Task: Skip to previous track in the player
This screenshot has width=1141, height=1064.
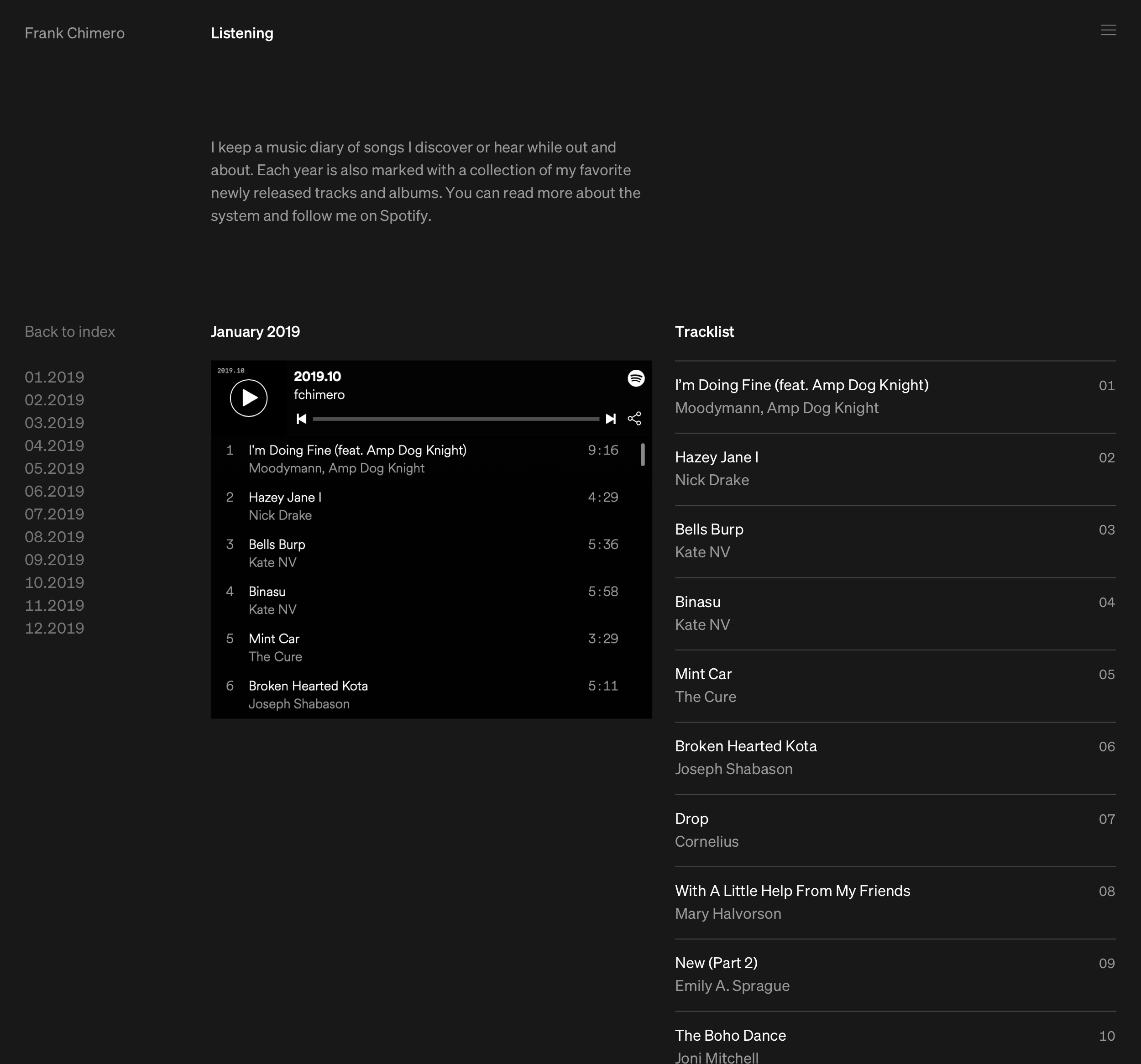Action: pyautogui.click(x=301, y=419)
